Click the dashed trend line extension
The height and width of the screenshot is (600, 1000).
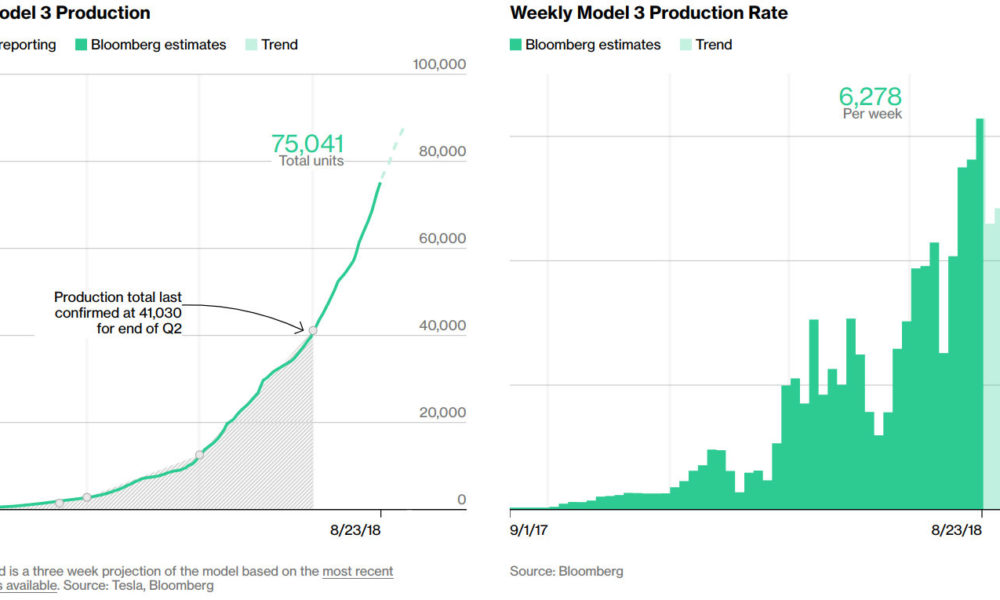pos(392,153)
